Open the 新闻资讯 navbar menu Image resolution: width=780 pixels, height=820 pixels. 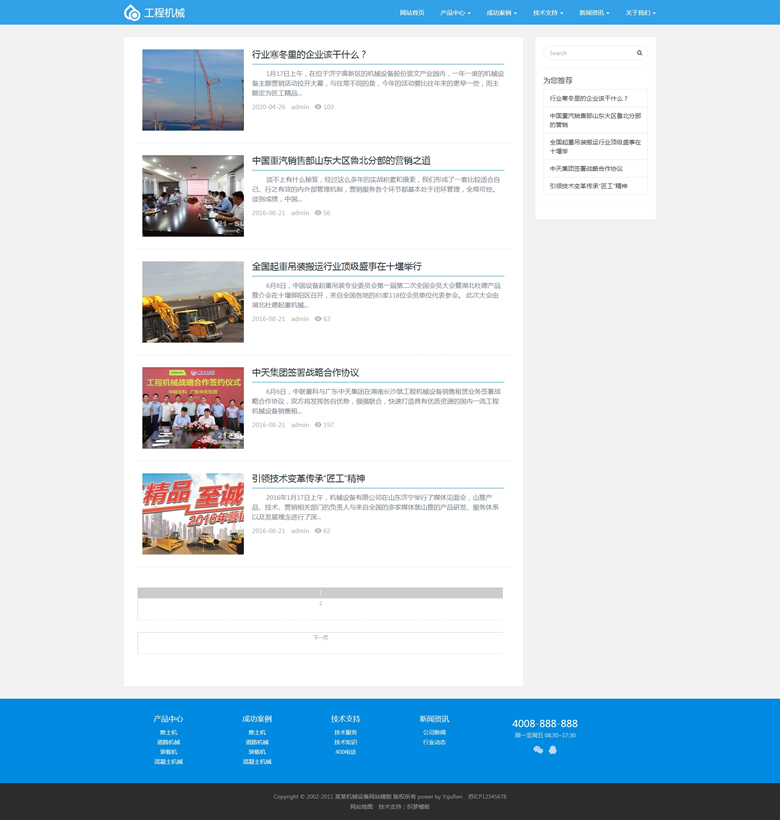[x=594, y=13]
